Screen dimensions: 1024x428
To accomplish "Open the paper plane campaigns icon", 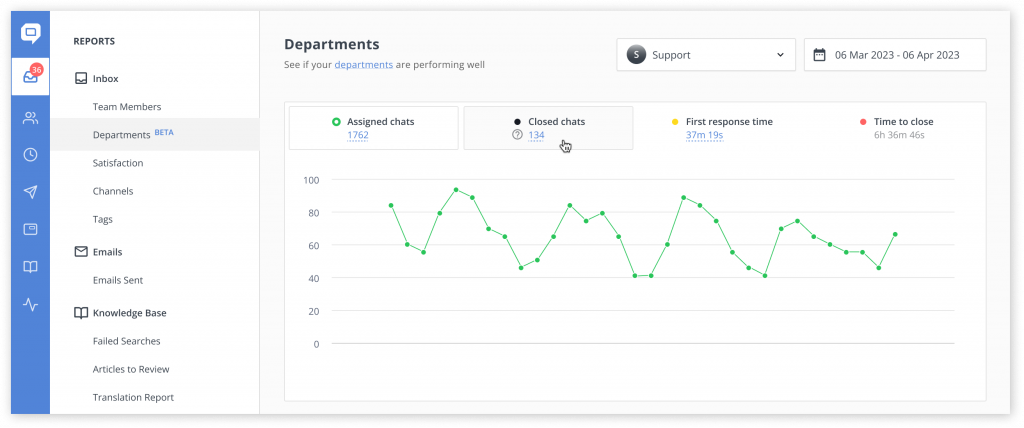I will click(x=31, y=192).
